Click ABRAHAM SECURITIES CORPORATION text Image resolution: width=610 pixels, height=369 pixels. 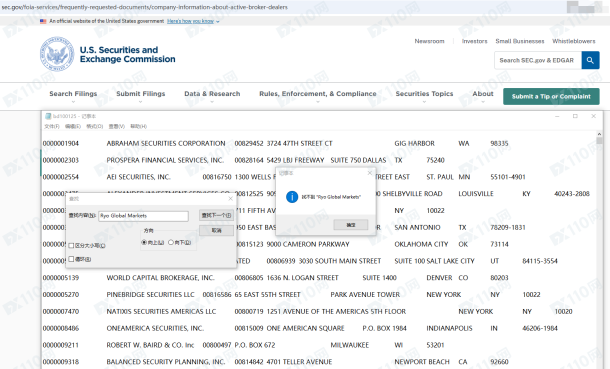[x=166, y=143]
